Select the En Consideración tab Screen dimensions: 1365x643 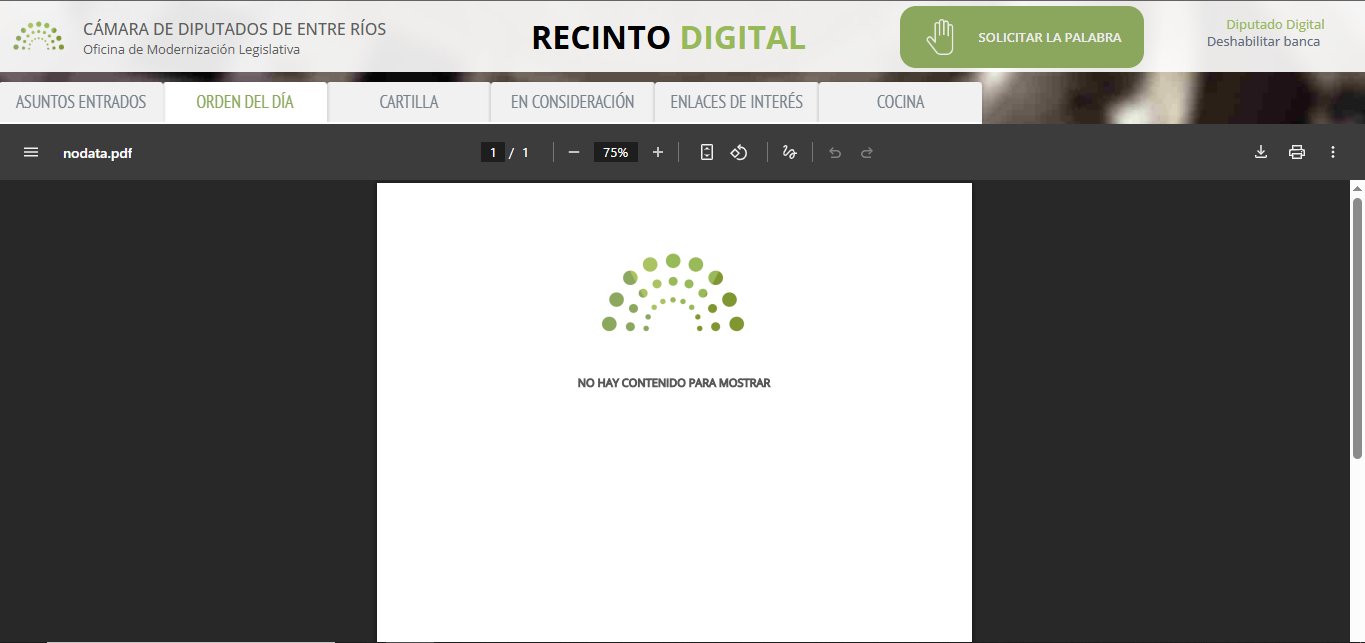pos(572,102)
